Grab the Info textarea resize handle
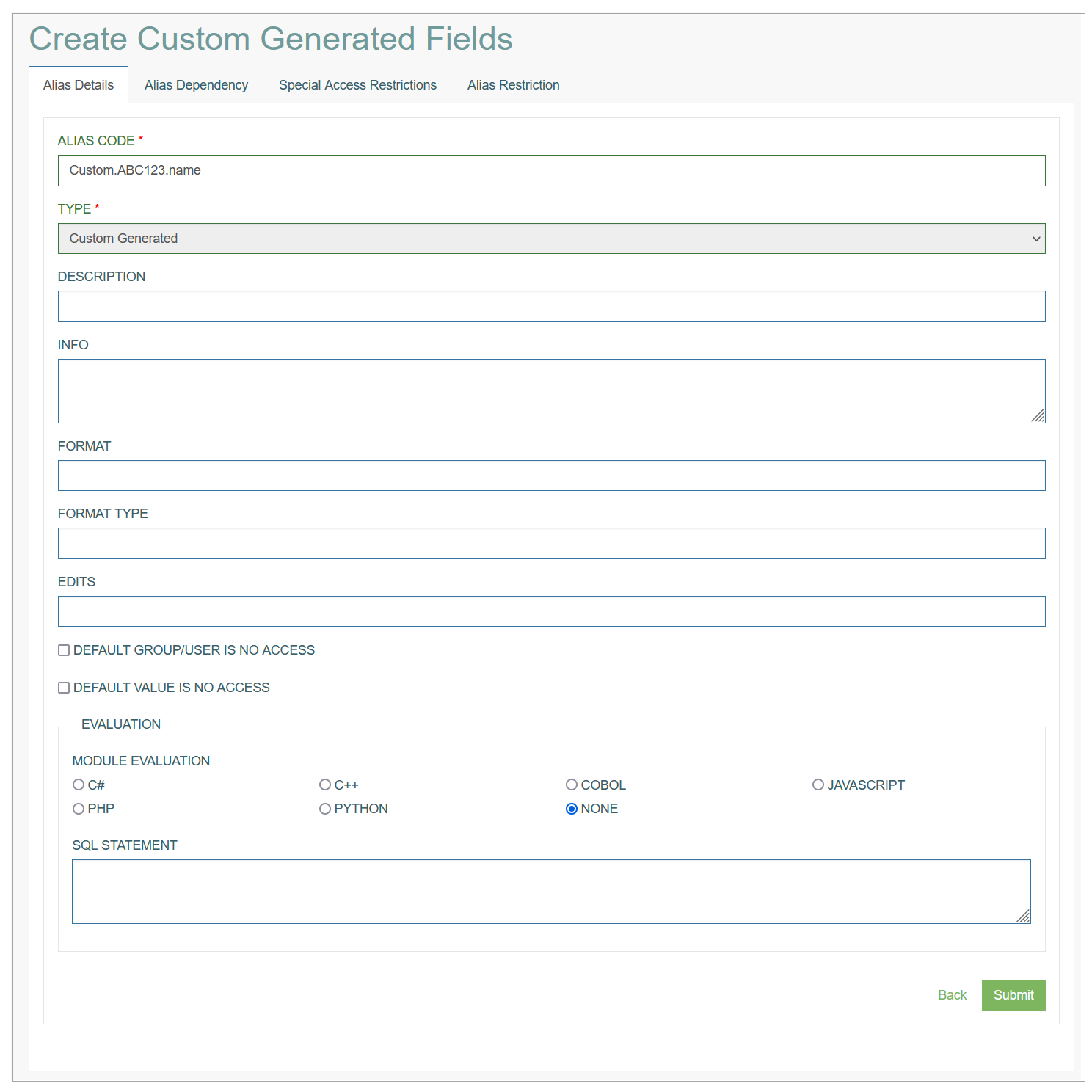Screen dimensions: 1092x1092 1038,415
